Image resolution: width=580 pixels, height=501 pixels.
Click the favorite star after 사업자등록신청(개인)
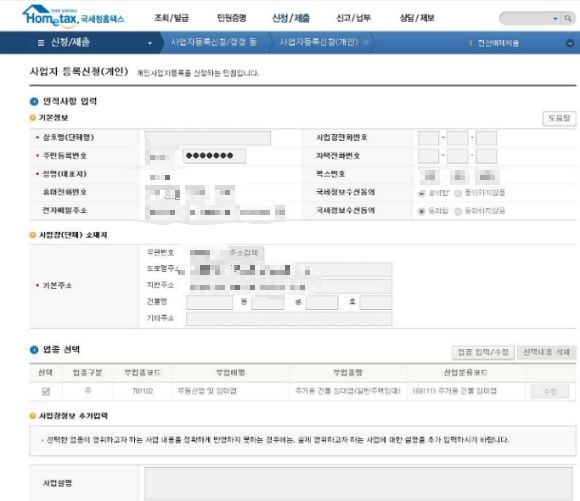pos(365,42)
